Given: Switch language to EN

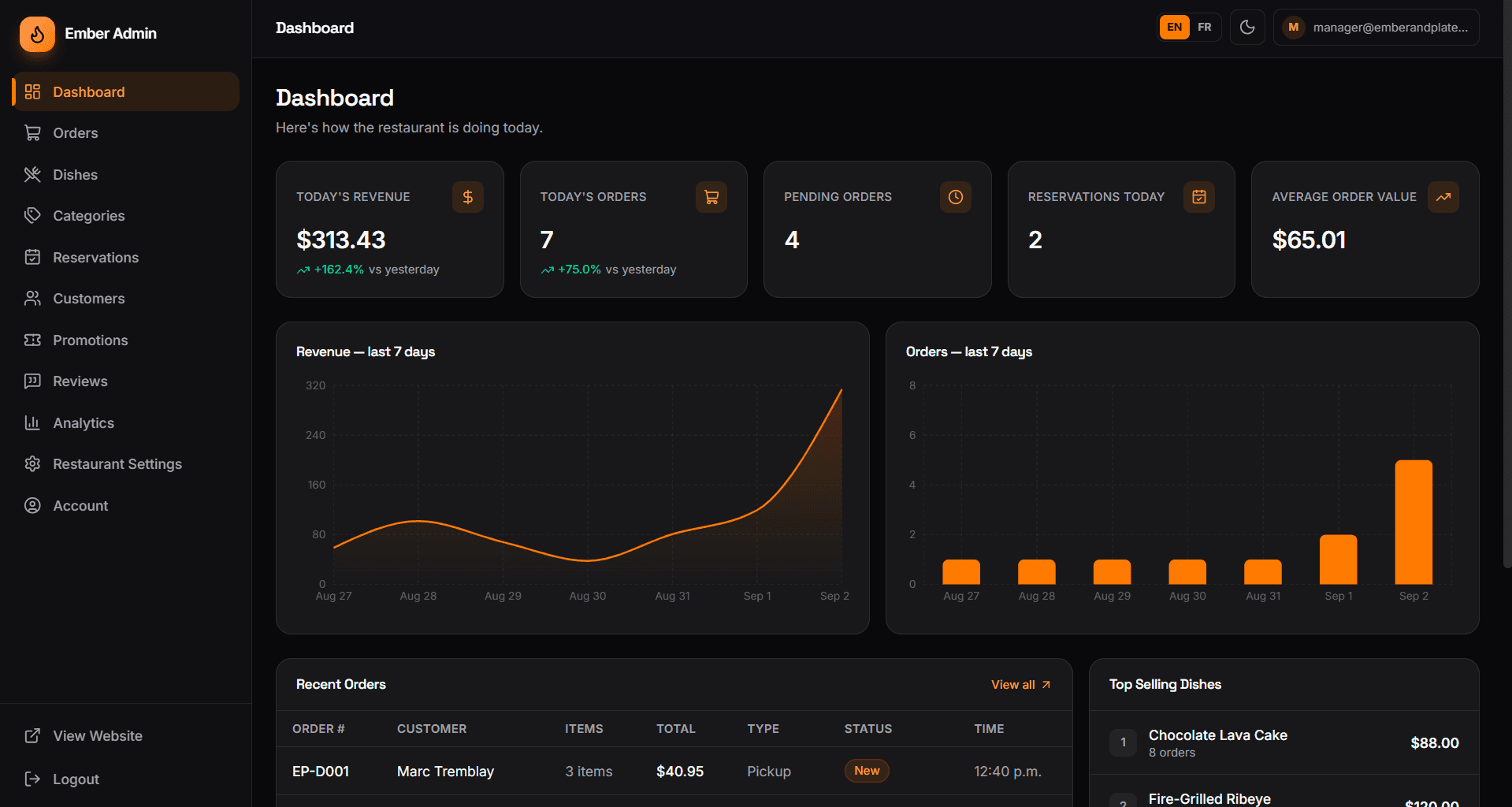Looking at the screenshot, I should (1174, 27).
